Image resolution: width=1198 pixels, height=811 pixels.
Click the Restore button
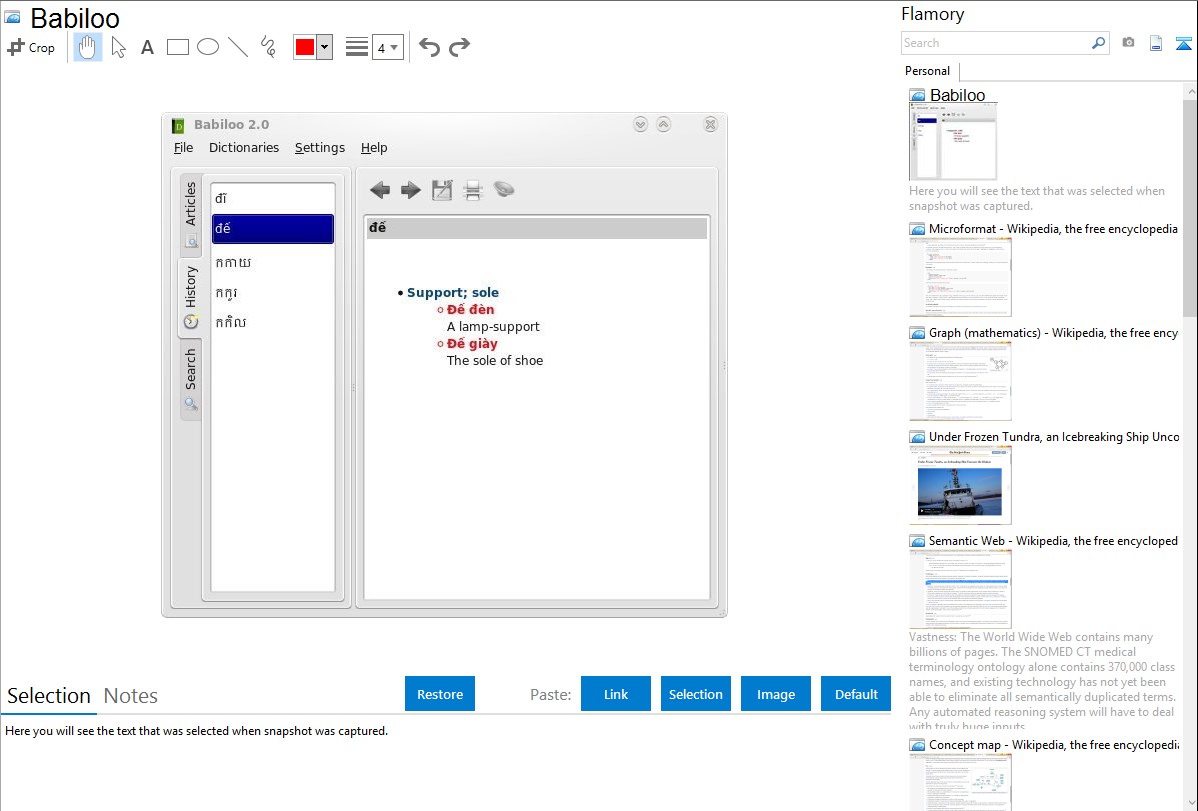click(440, 694)
